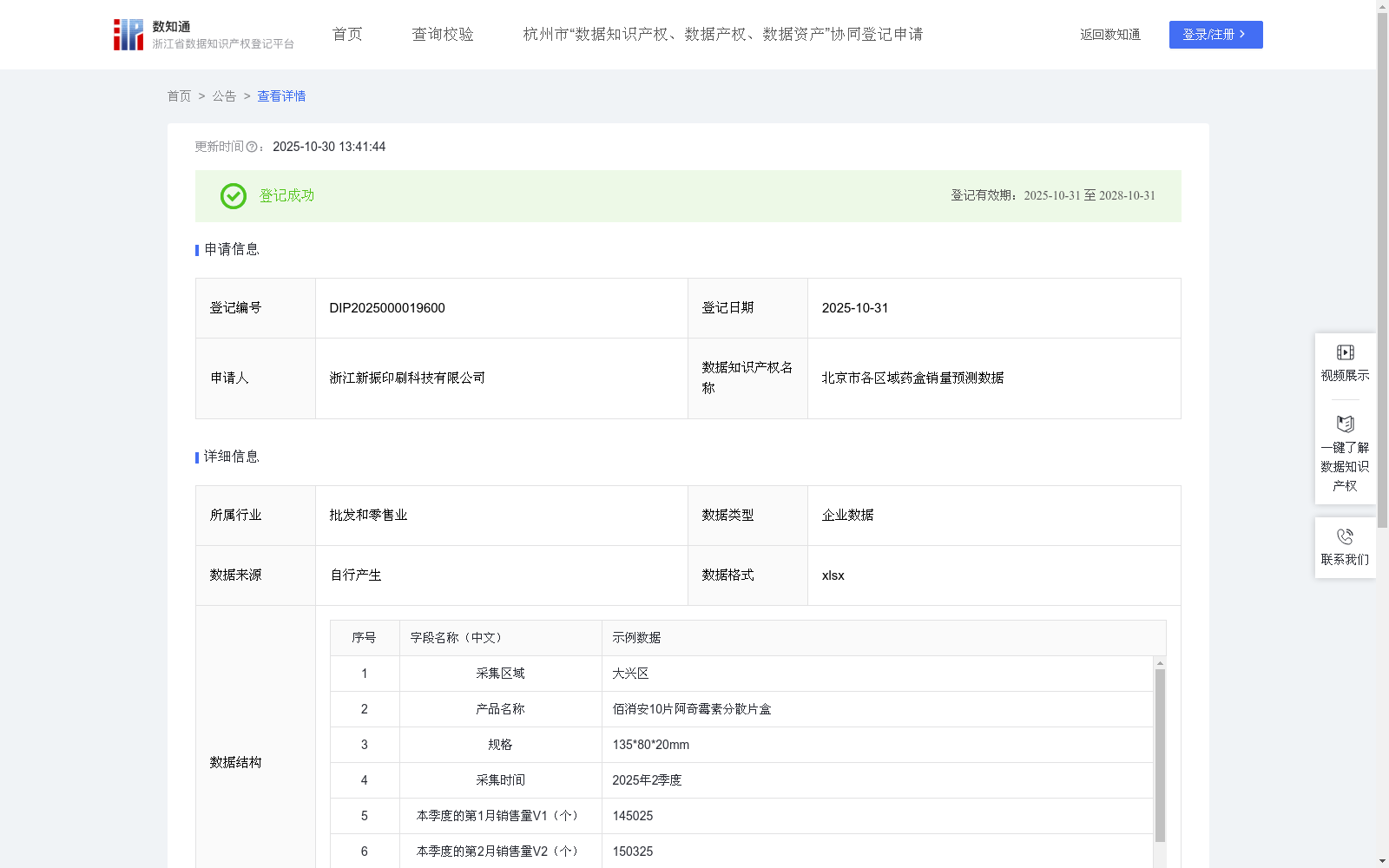Open the 视频展示 video icon
The height and width of the screenshot is (868, 1389).
coord(1346,352)
